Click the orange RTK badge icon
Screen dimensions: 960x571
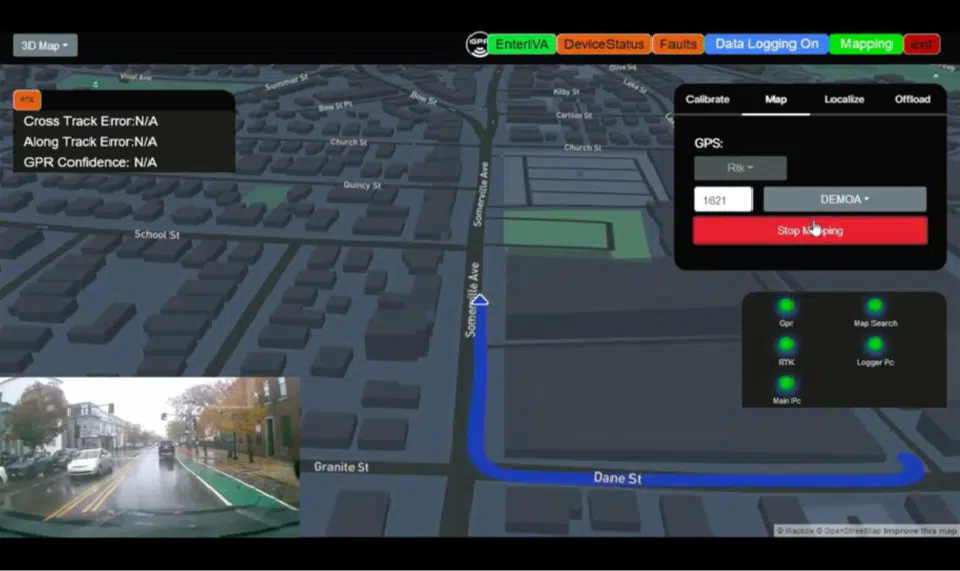click(27, 99)
